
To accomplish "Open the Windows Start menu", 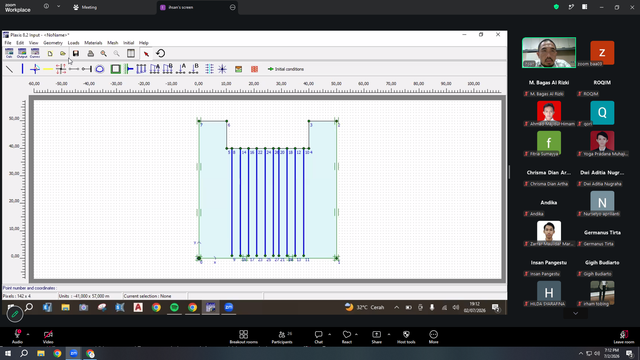I will (8, 353).
